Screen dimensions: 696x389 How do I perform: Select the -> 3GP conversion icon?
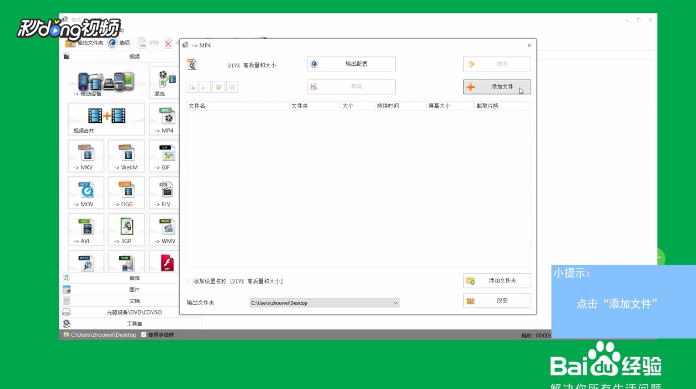coord(127,230)
